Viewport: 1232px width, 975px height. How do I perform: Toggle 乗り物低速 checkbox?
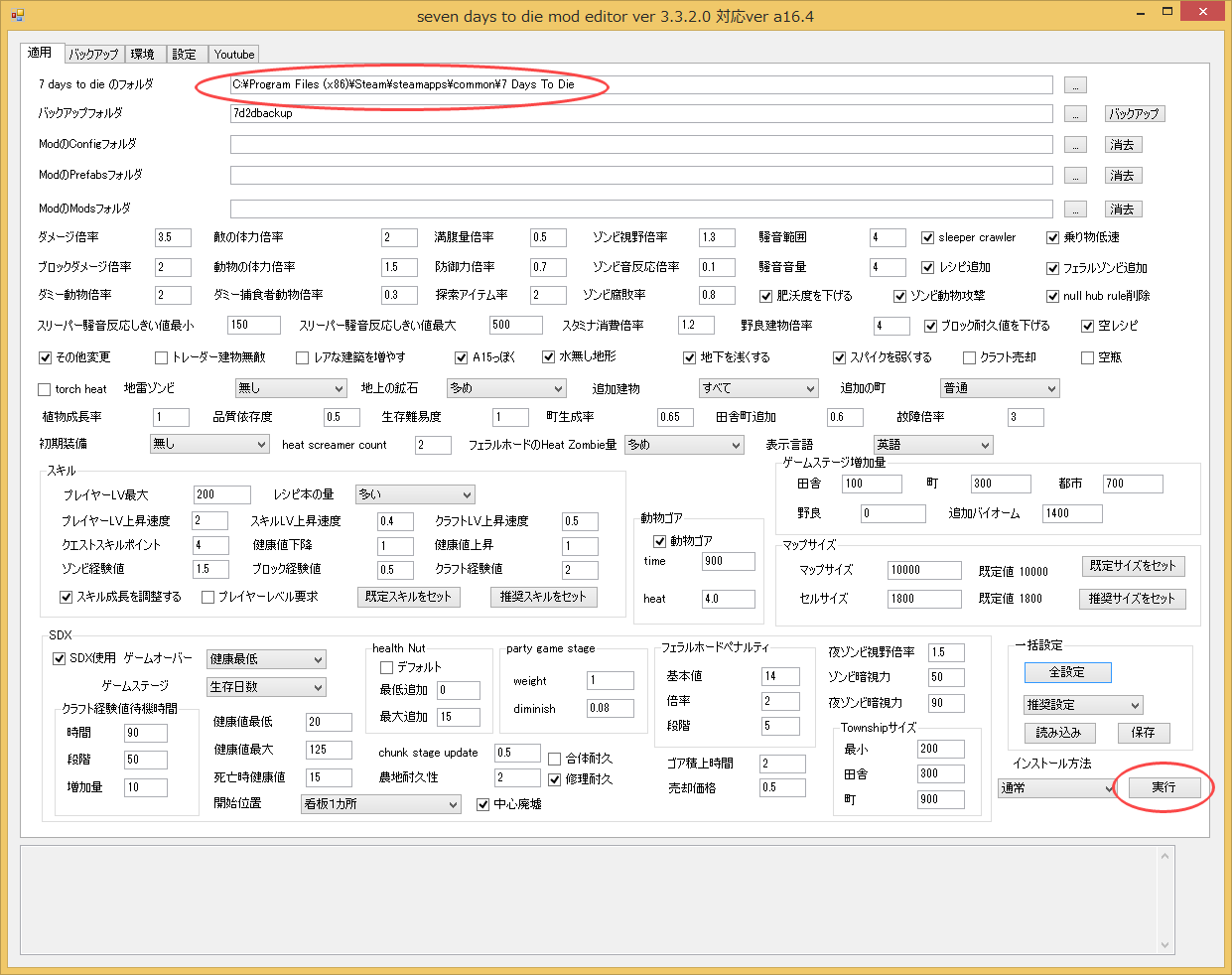pos(1053,237)
